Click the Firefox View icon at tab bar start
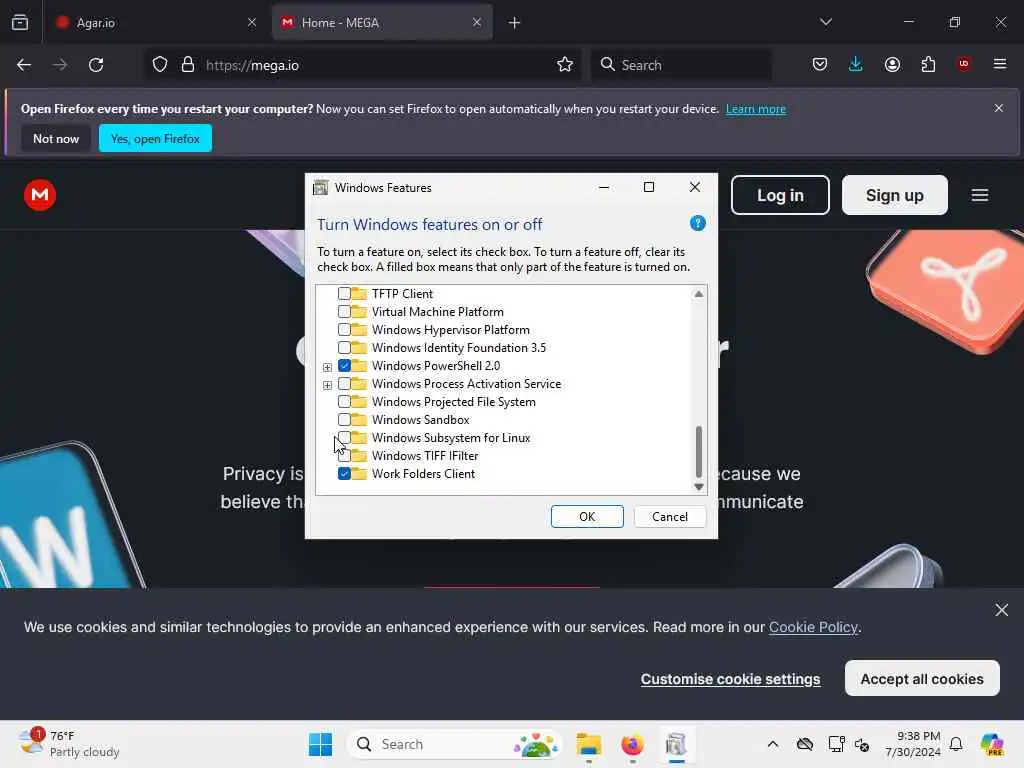 [x=20, y=22]
